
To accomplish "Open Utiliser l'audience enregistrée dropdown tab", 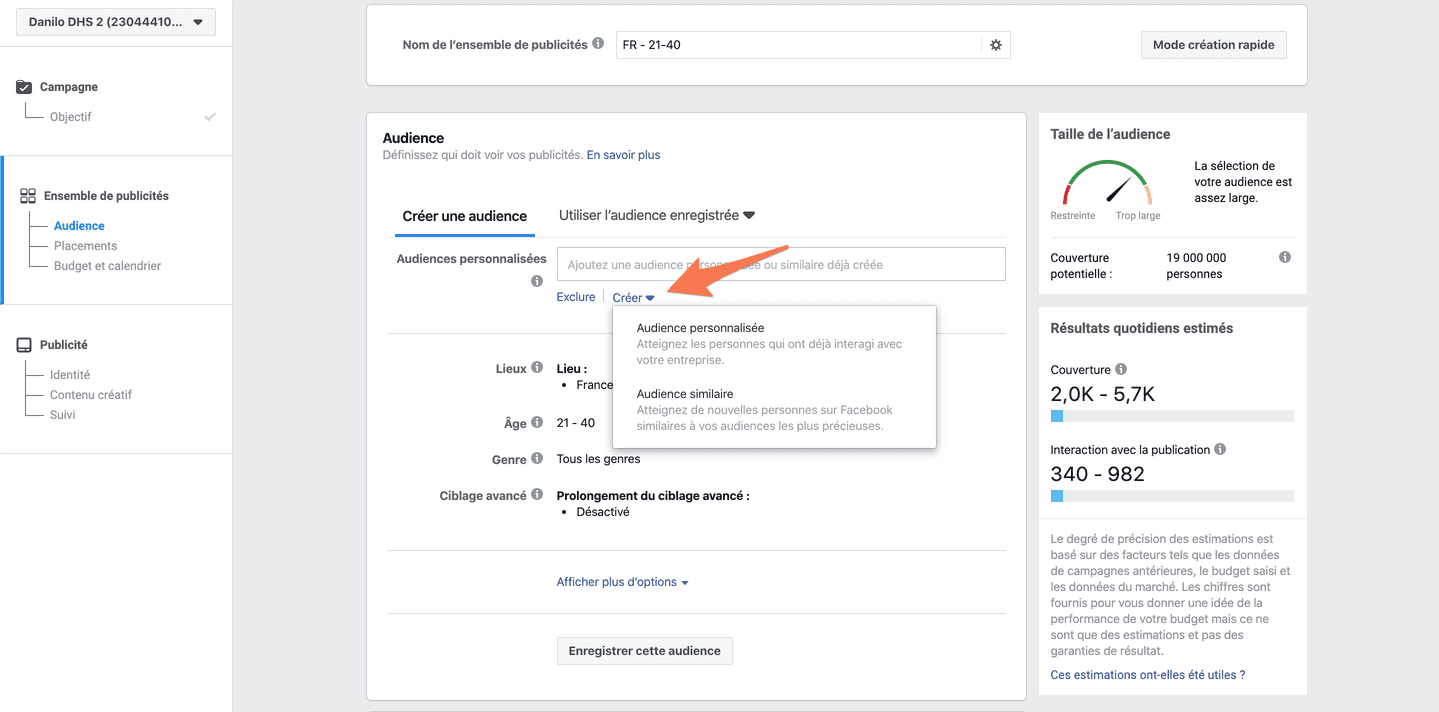I will coord(656,216).
